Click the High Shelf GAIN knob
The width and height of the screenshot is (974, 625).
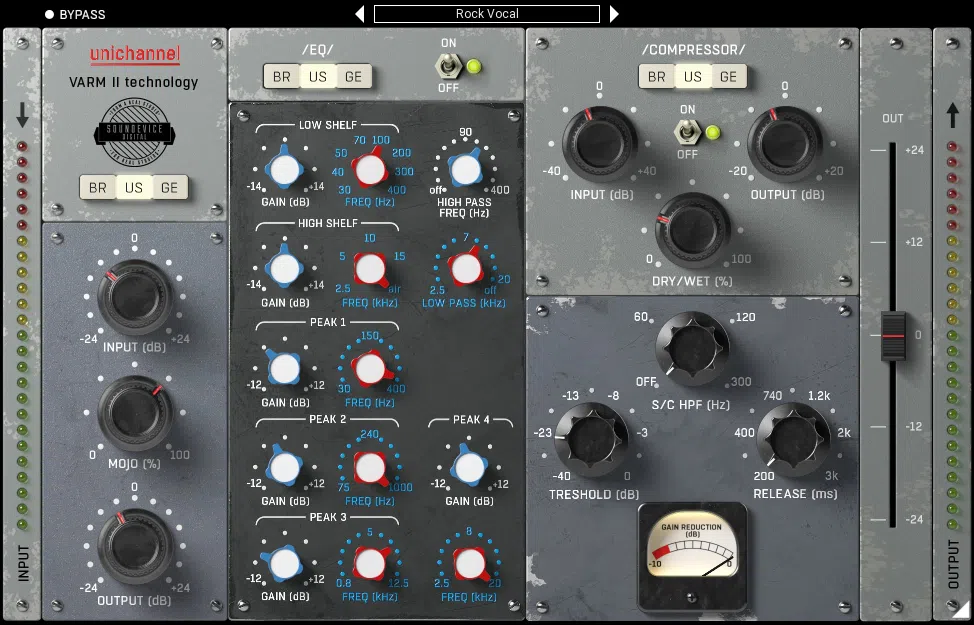tap(284, 268)
